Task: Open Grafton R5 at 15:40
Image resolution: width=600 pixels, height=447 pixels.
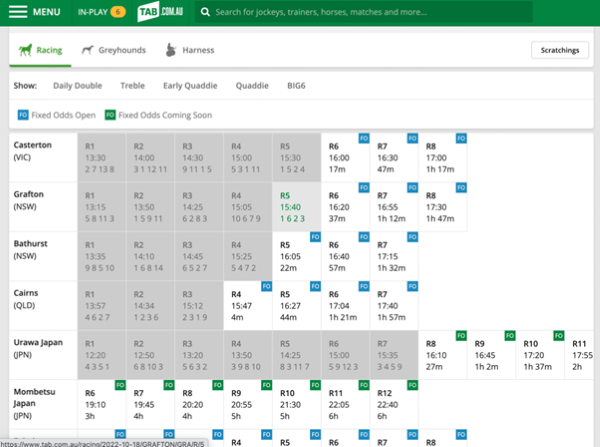Action: (297, 207)
